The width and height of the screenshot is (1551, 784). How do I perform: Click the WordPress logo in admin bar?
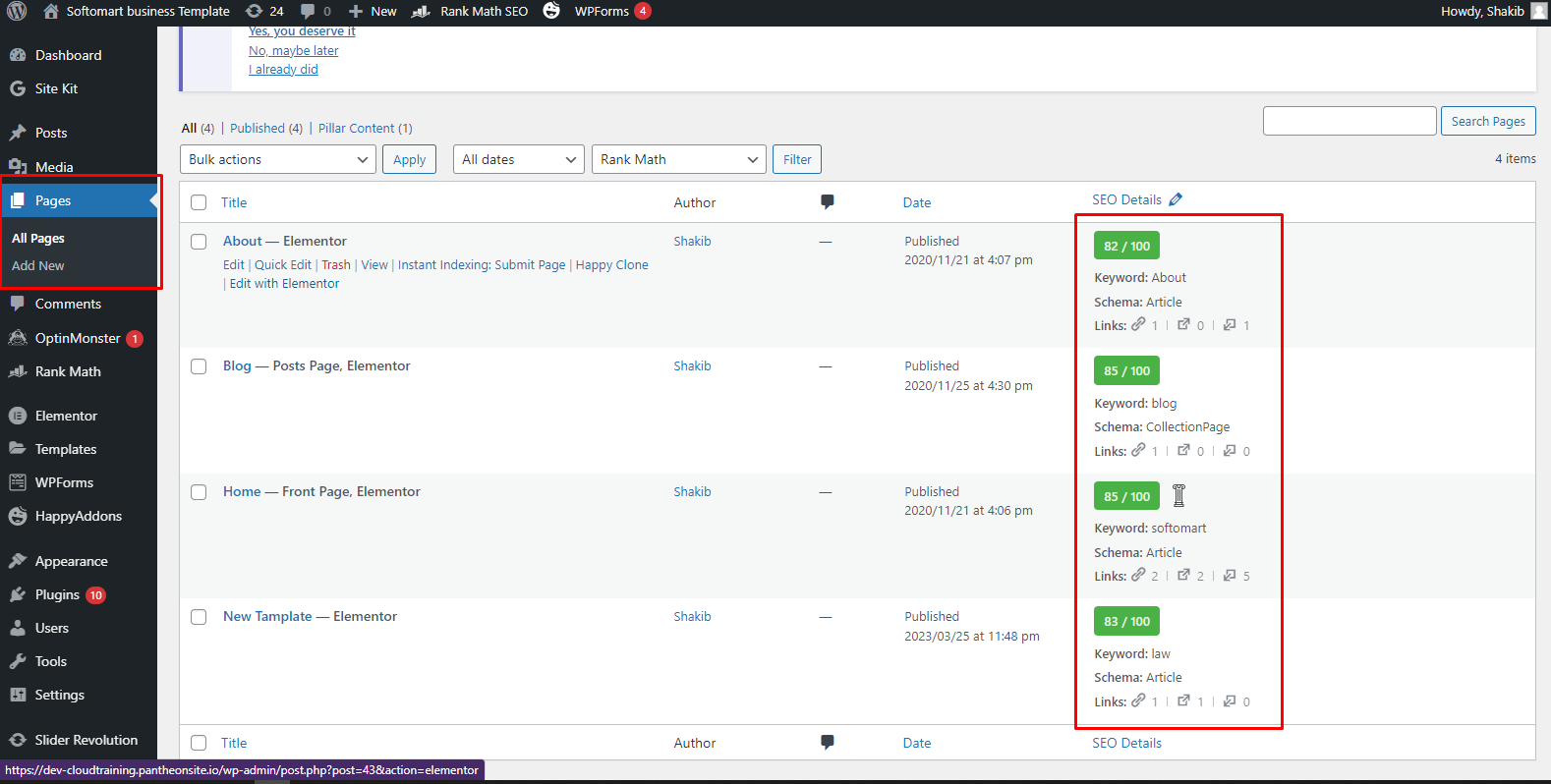tap(17, 12)
